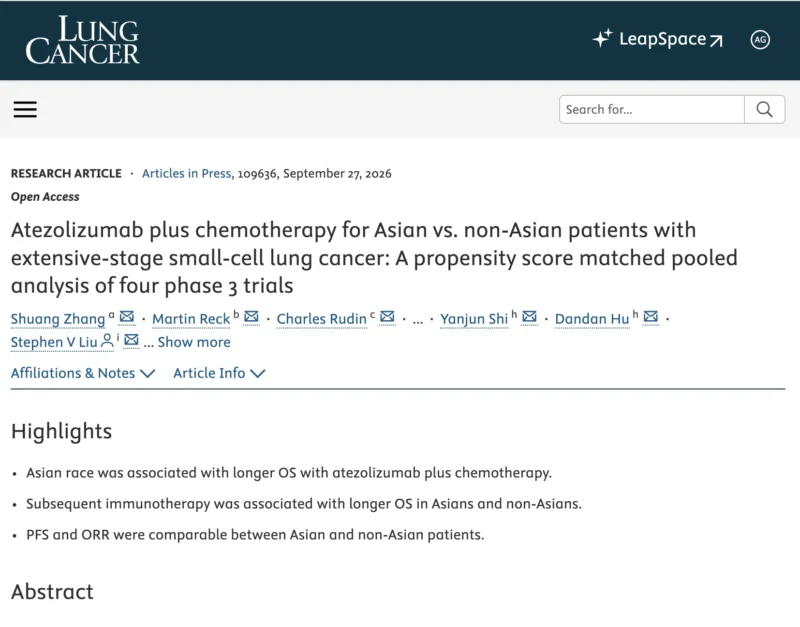Open the hamburger navigation menu
The image size is (800, 627).
25,109
